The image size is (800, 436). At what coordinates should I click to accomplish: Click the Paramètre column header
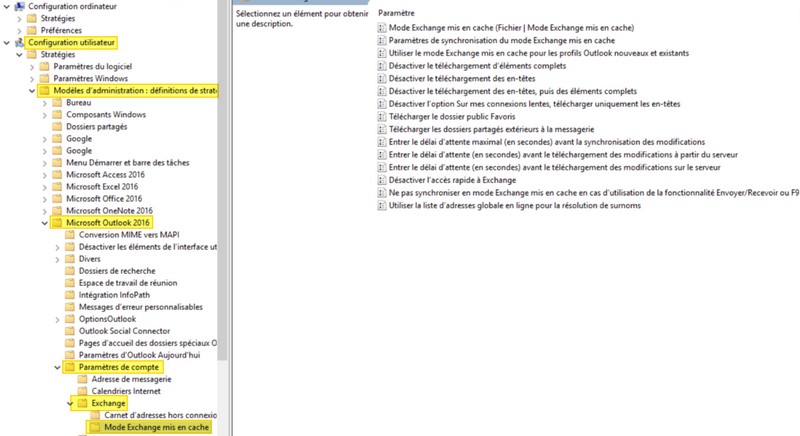(x=396, y=13)
